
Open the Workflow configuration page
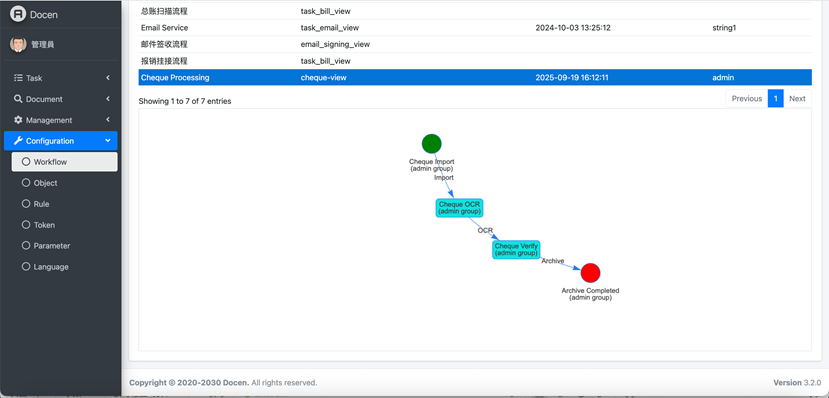[x=65, y=162]
